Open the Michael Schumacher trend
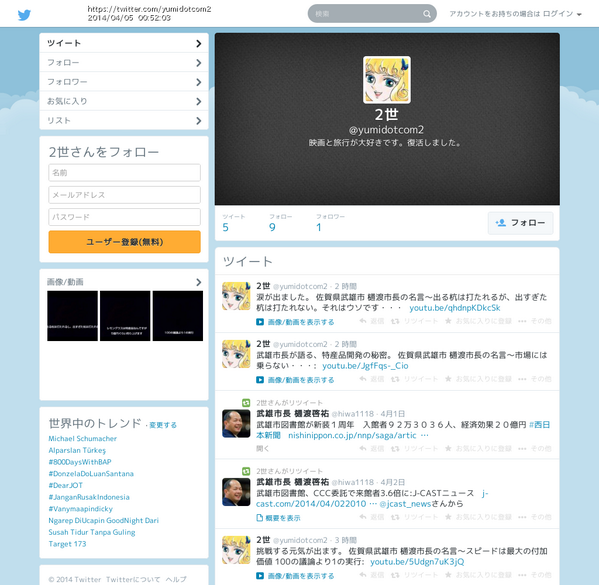This screenshot has height=585, width=599. 83,439
